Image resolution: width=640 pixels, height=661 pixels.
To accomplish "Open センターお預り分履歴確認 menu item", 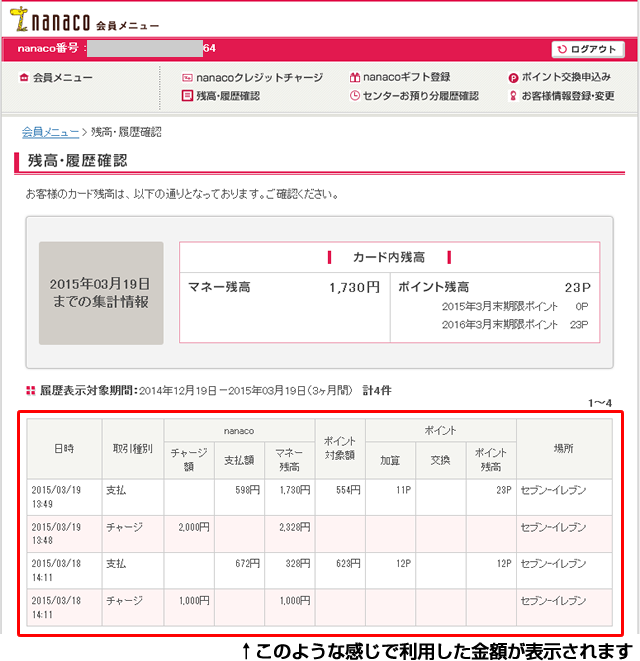I will (x=420, y=96).
